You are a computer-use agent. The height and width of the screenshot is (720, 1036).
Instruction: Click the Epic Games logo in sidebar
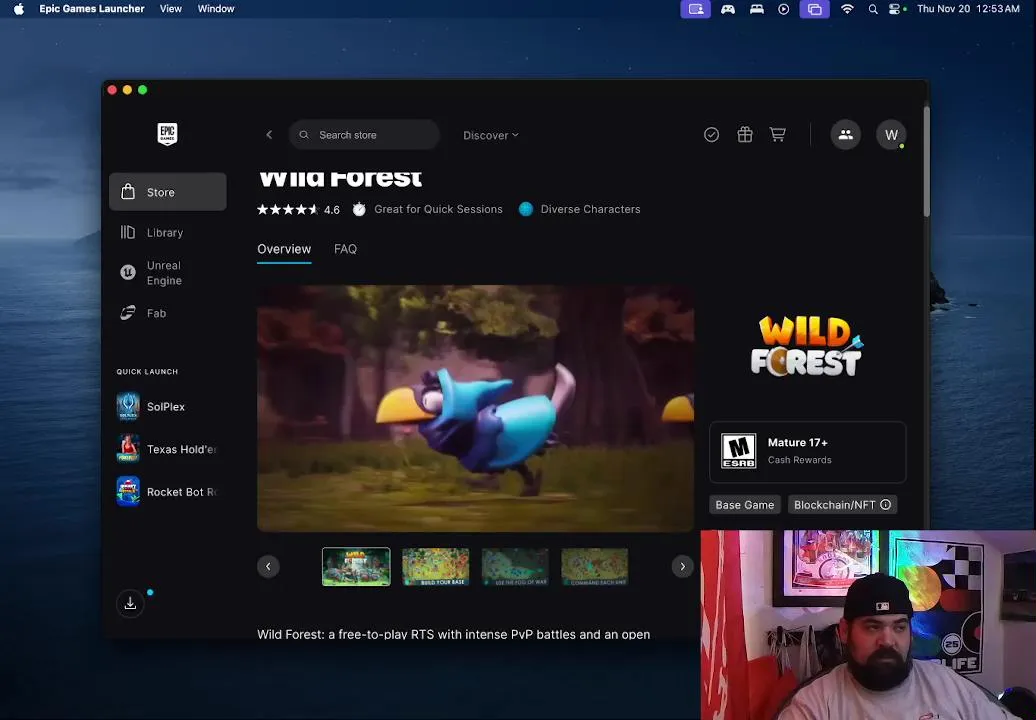pos(167,134)
